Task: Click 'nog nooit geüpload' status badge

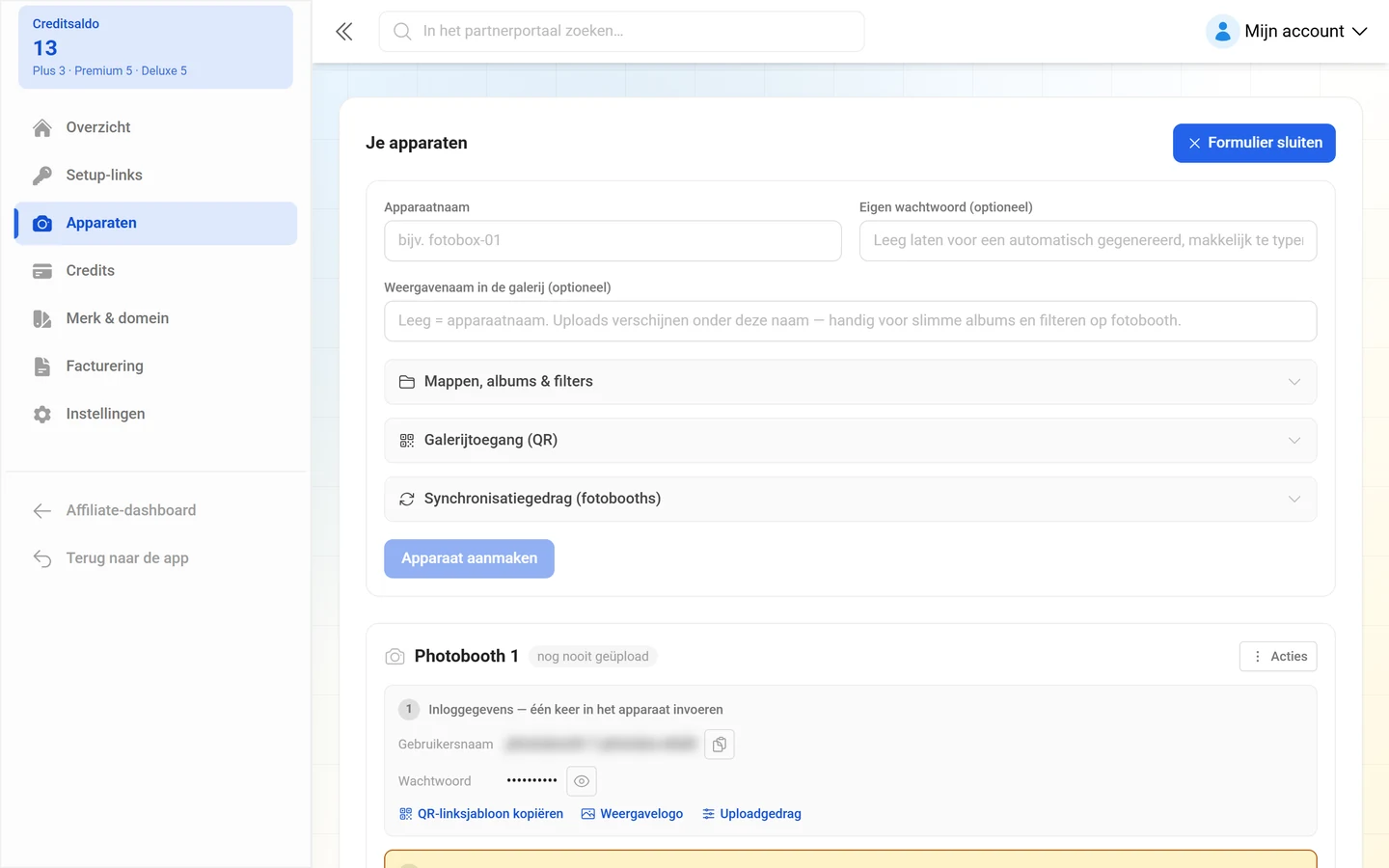Action: tap(592, 657)
